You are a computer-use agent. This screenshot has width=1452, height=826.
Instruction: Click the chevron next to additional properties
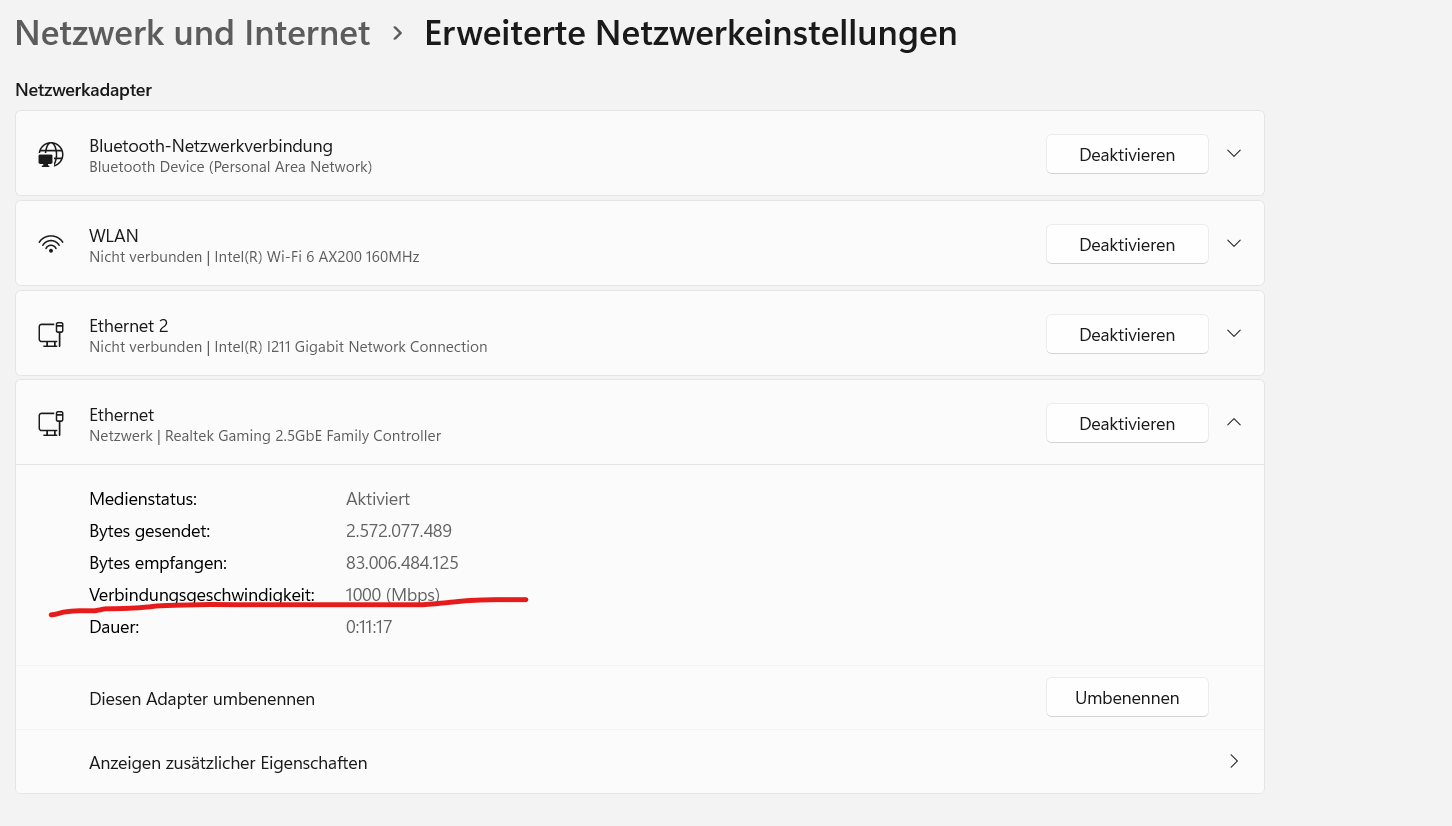1234,762
